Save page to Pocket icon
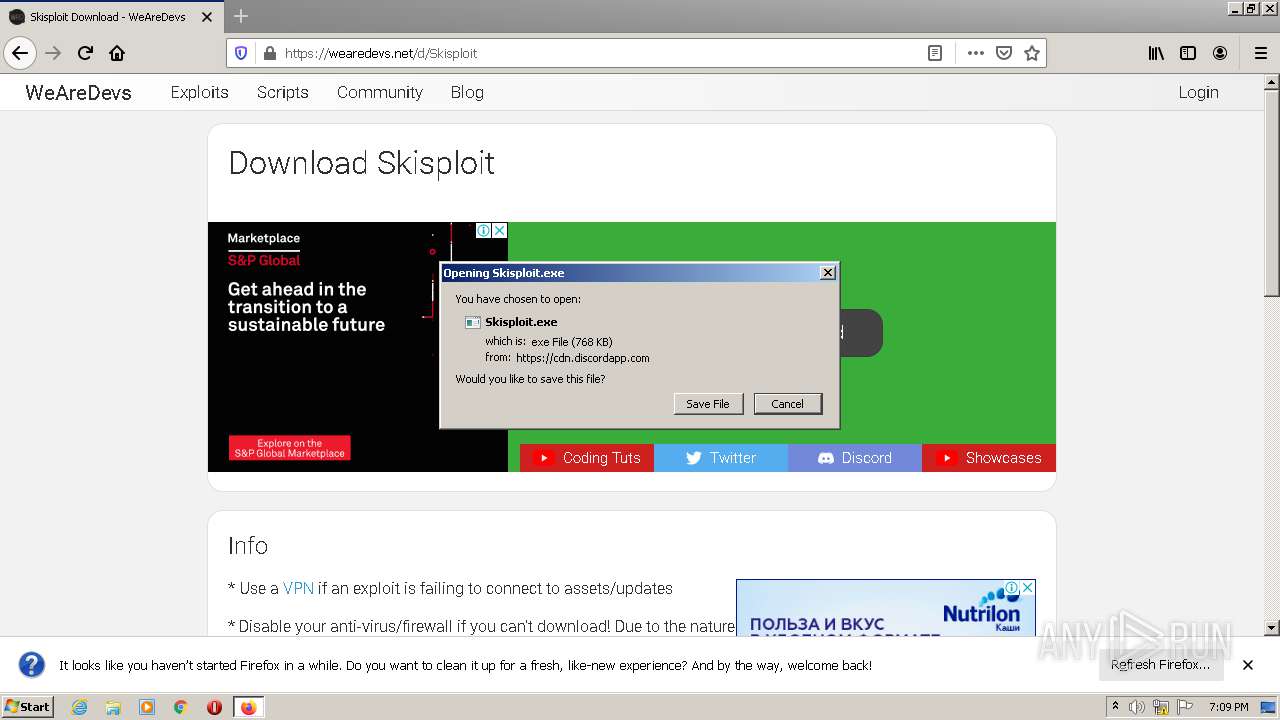 tap(1004, 53)
